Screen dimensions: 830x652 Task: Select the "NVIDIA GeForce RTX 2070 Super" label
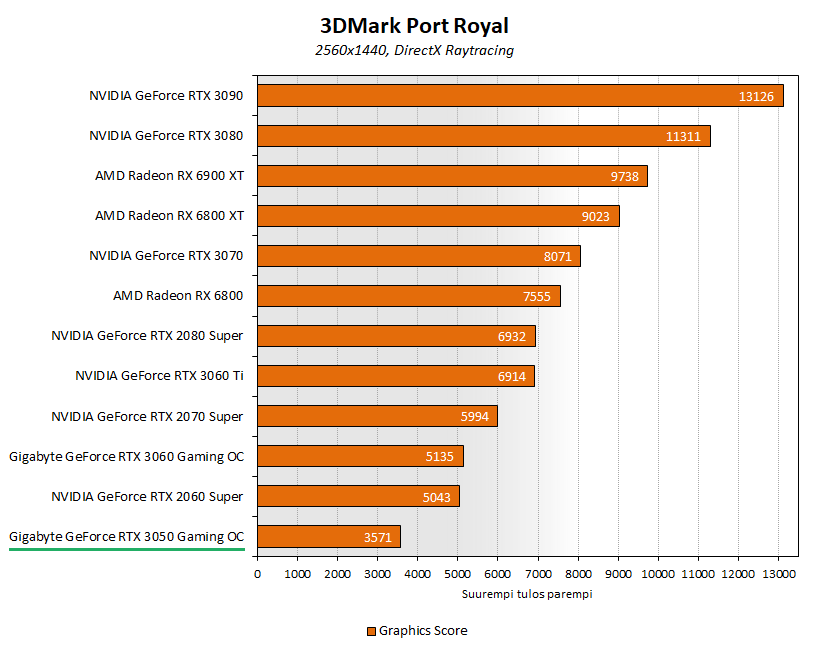(x=147, y=417)
